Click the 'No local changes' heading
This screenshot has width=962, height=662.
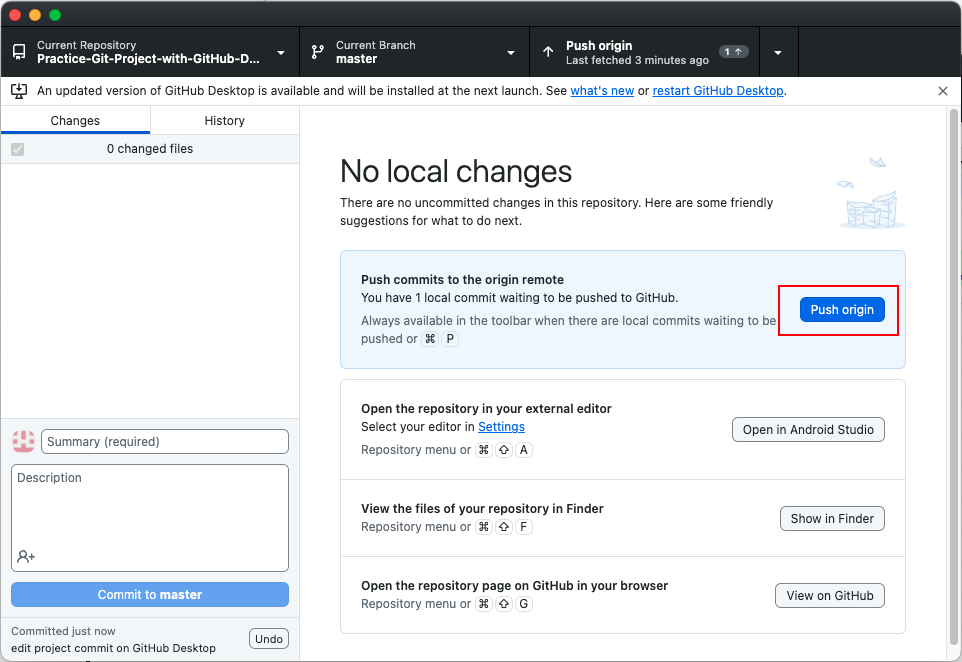tap(456, 171)
